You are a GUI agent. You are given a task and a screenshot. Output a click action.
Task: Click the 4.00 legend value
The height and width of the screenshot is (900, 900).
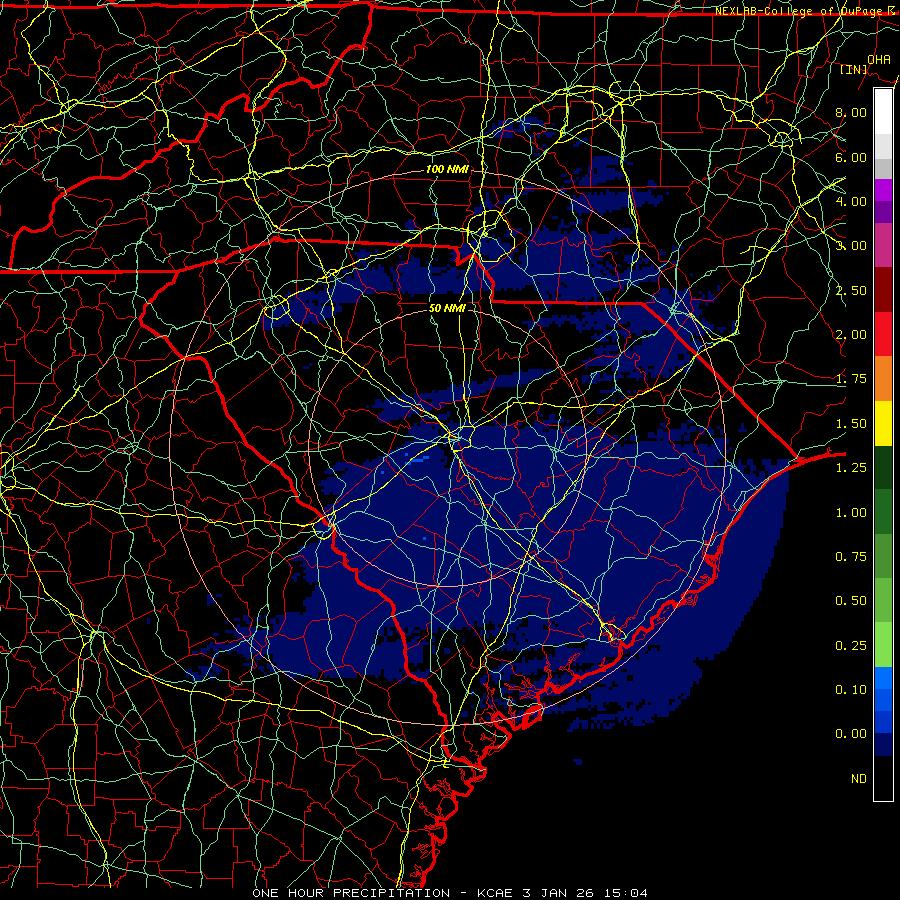tap(851, 201)
